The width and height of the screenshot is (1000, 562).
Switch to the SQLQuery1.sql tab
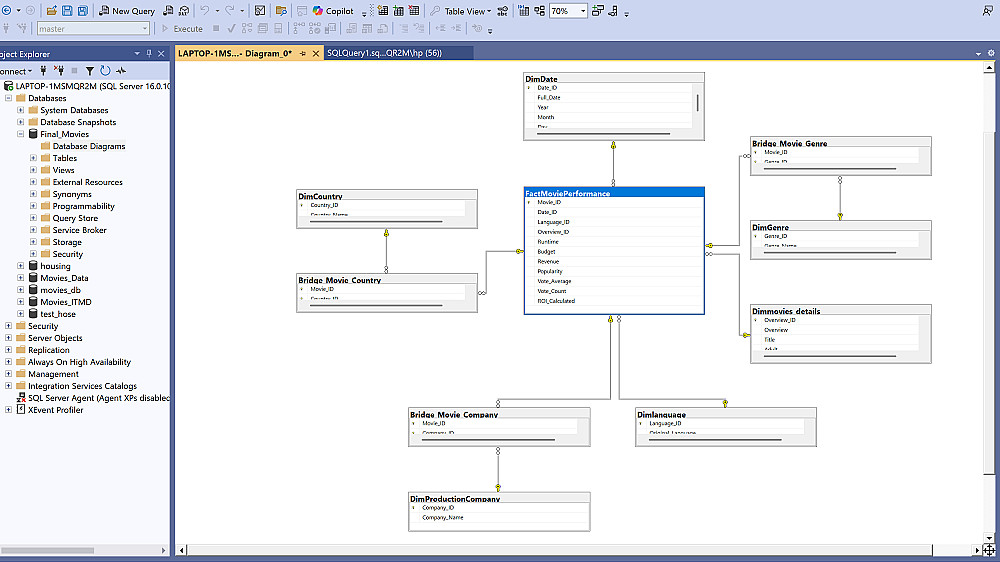(384, 53)
